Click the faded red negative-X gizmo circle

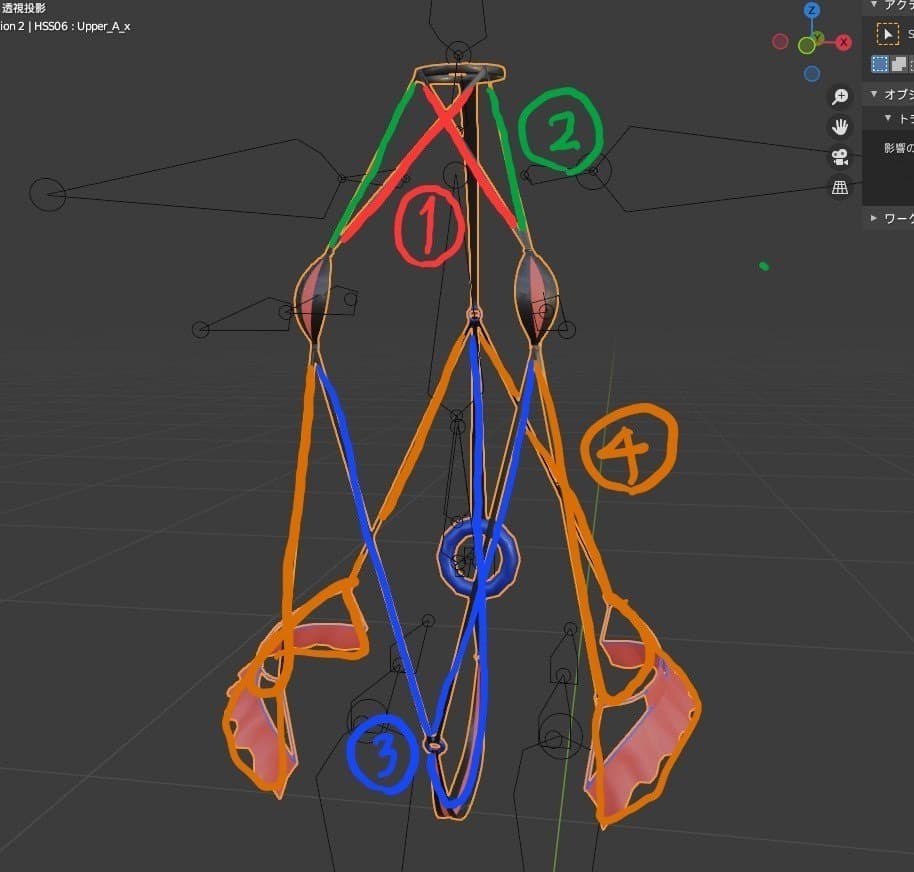[780, 42]
